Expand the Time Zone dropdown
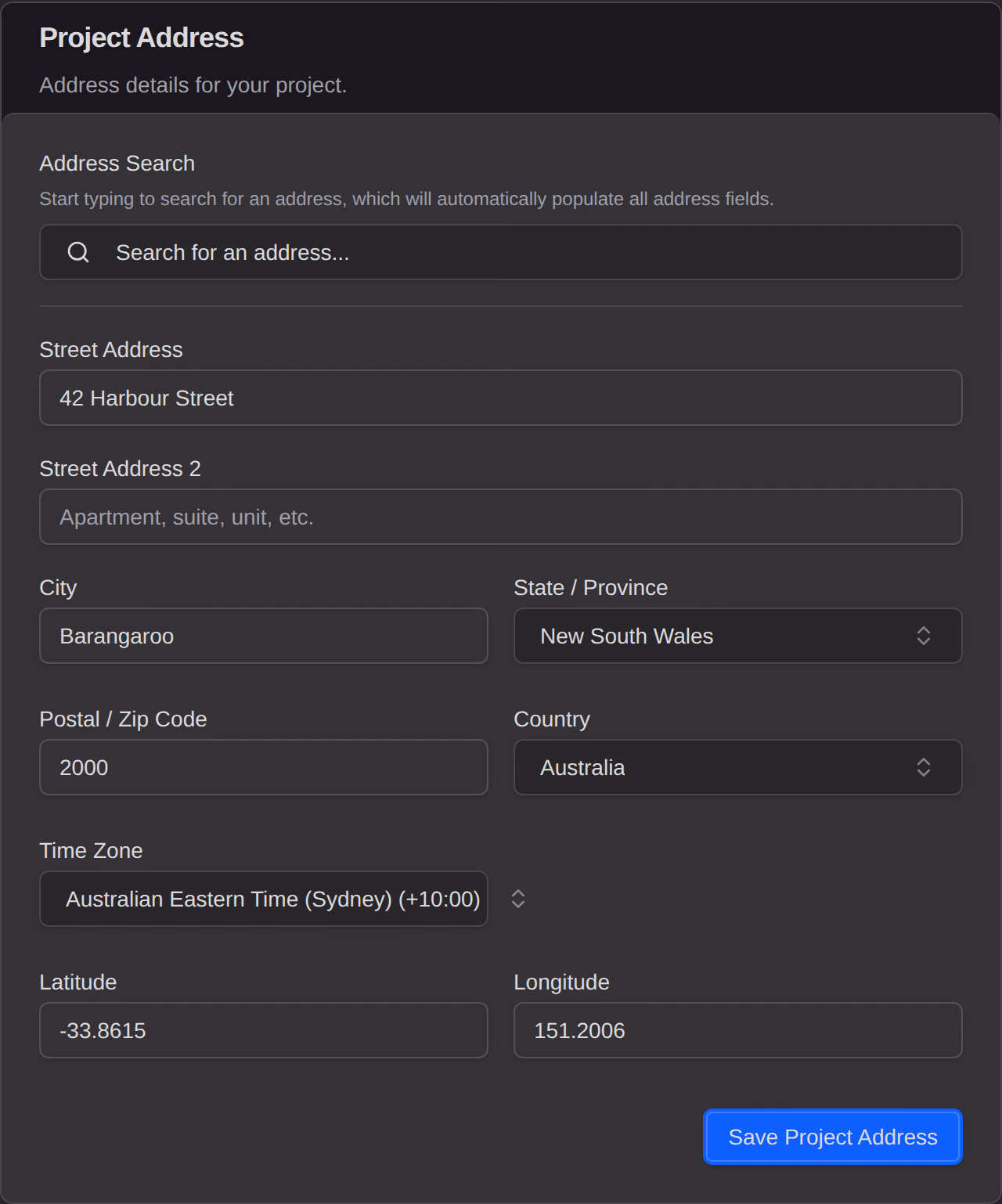The height and width of the screenshot is (1204, 1002). (264, 899)
